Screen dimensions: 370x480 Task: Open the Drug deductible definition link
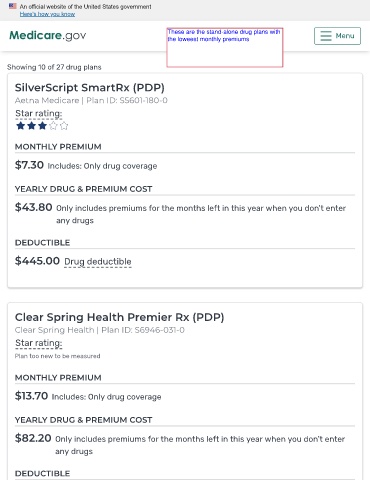coord(98,262)
